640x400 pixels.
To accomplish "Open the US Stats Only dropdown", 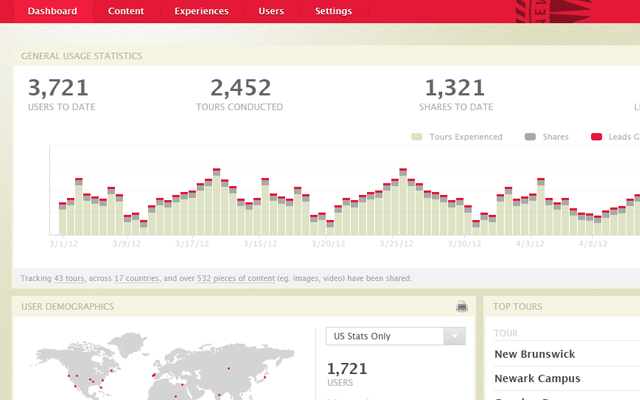I will tap(396, 336).
